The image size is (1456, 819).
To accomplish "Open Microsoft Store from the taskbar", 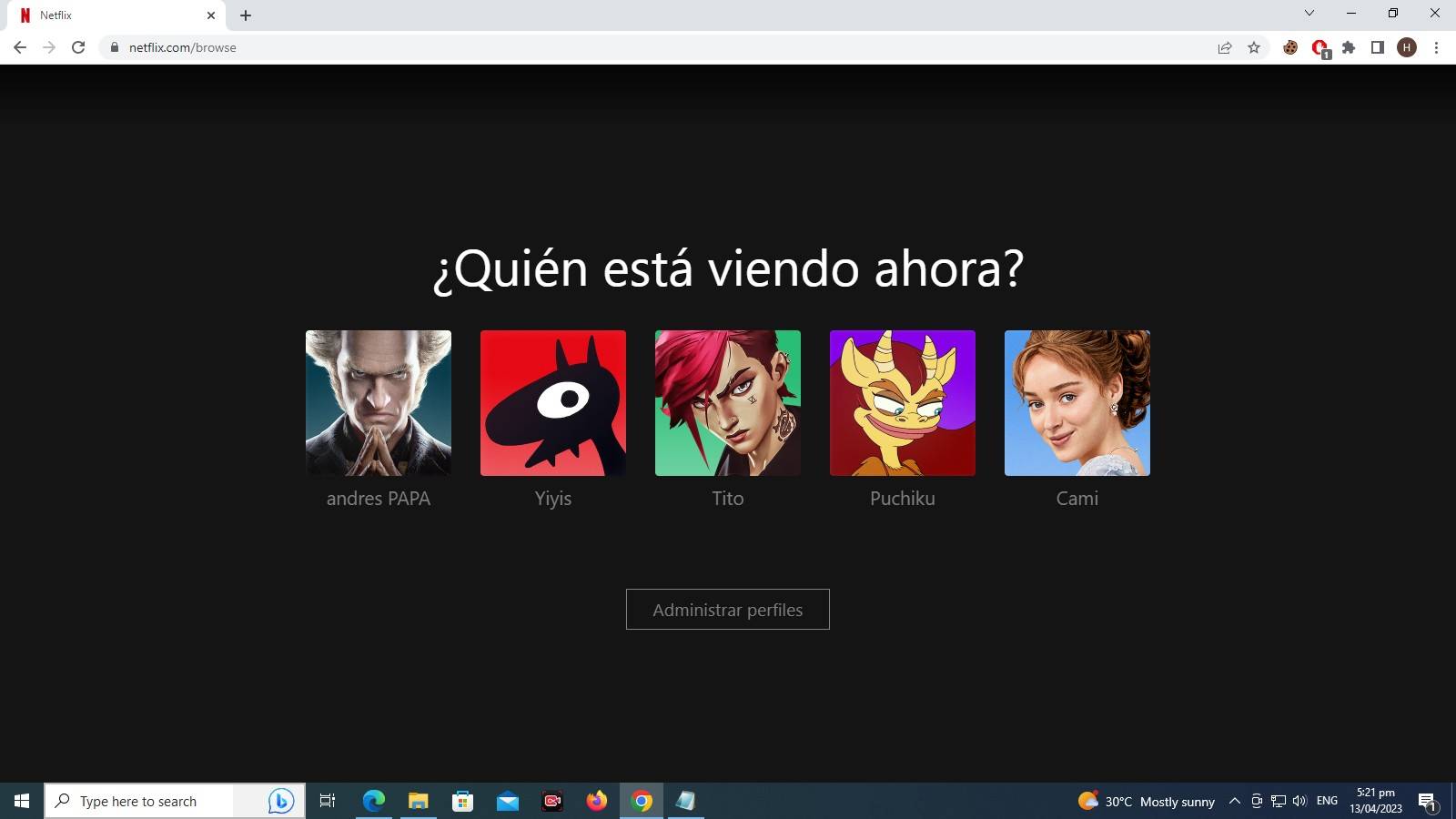I will pyautogui.click(x=463, y=801).
